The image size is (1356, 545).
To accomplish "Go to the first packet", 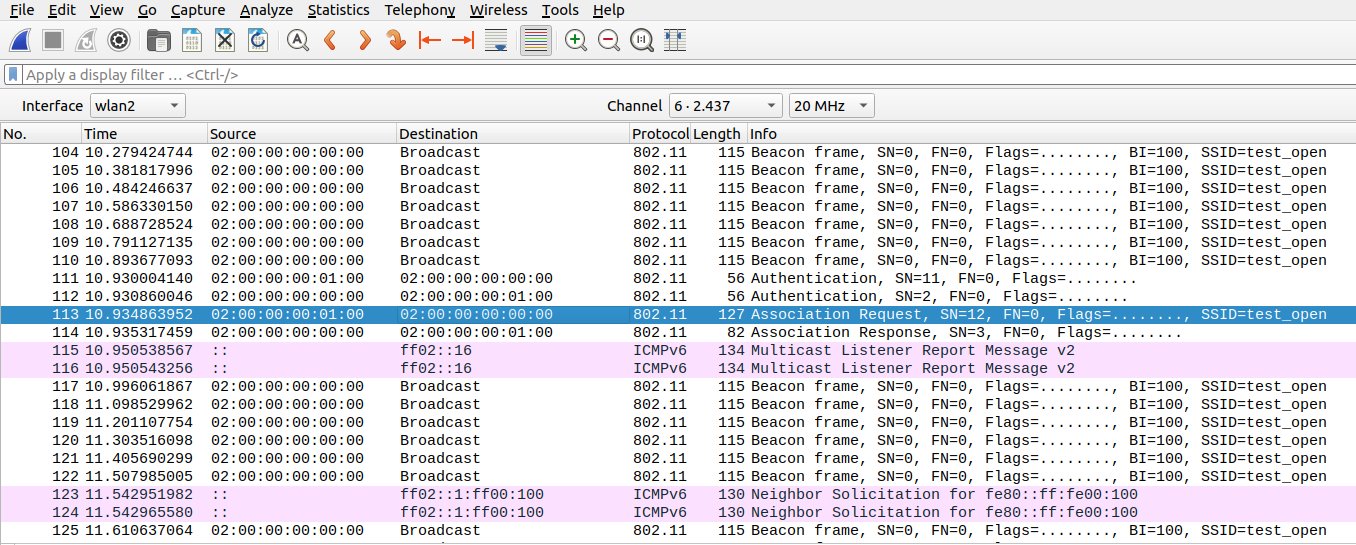I will tap(430, 40).
